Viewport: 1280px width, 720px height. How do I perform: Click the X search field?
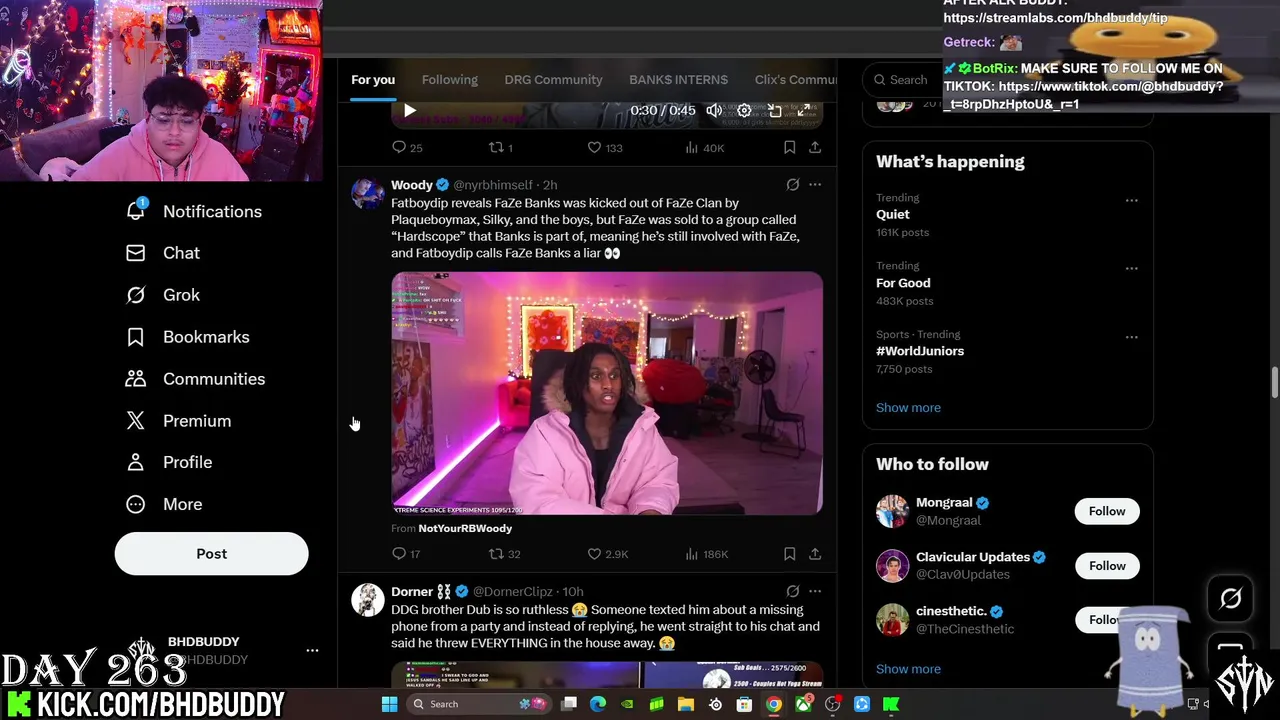[904, 80]
